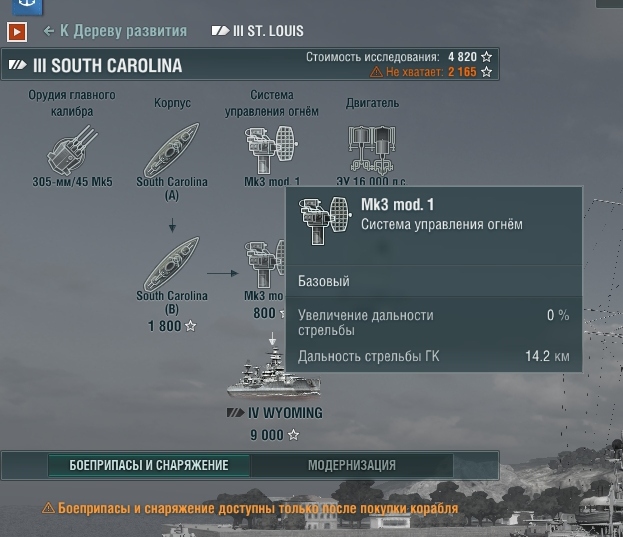This screenshot has width=623, height=537.
Task: Click the anchor emblem icon in the top corner
Action: [27, 6]
